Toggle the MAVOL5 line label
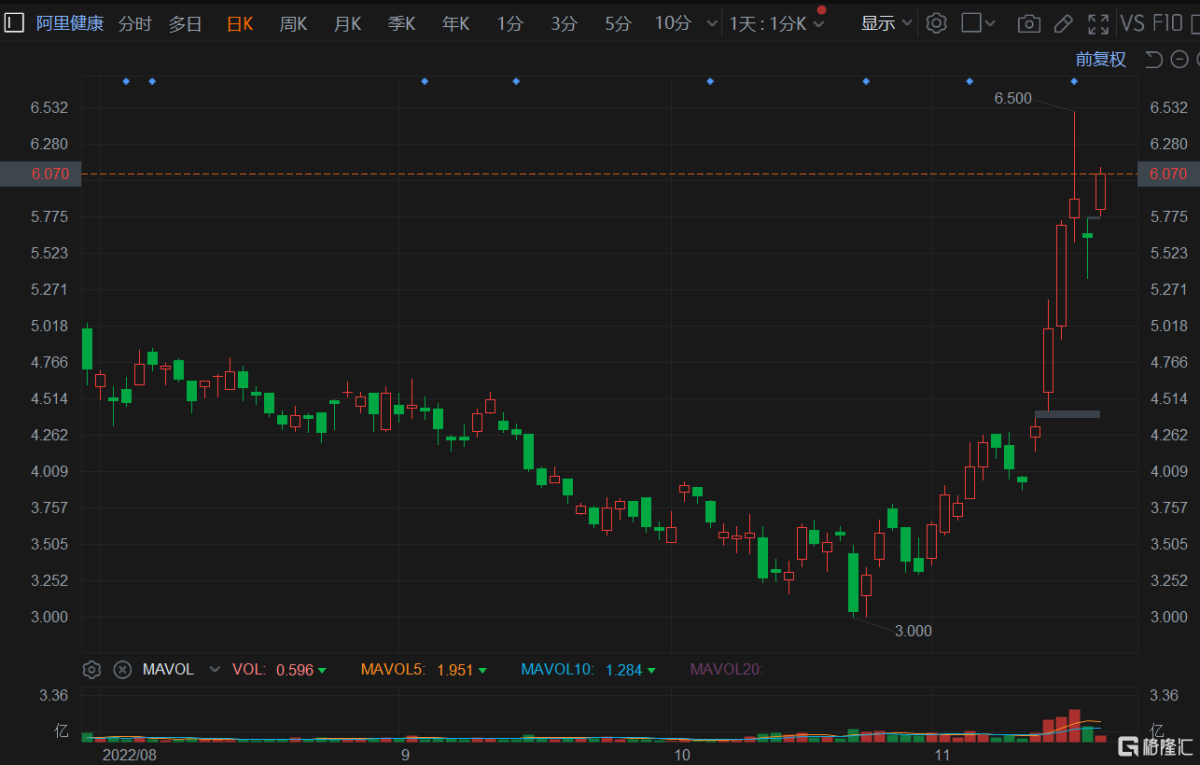This screenshot has width=1200, height=765. [x=393, y=669]
